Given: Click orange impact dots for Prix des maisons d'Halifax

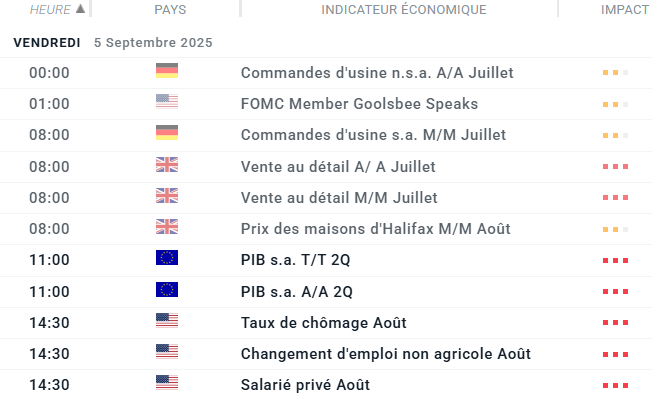Looking at the screenshot, I should click(615, 230).
